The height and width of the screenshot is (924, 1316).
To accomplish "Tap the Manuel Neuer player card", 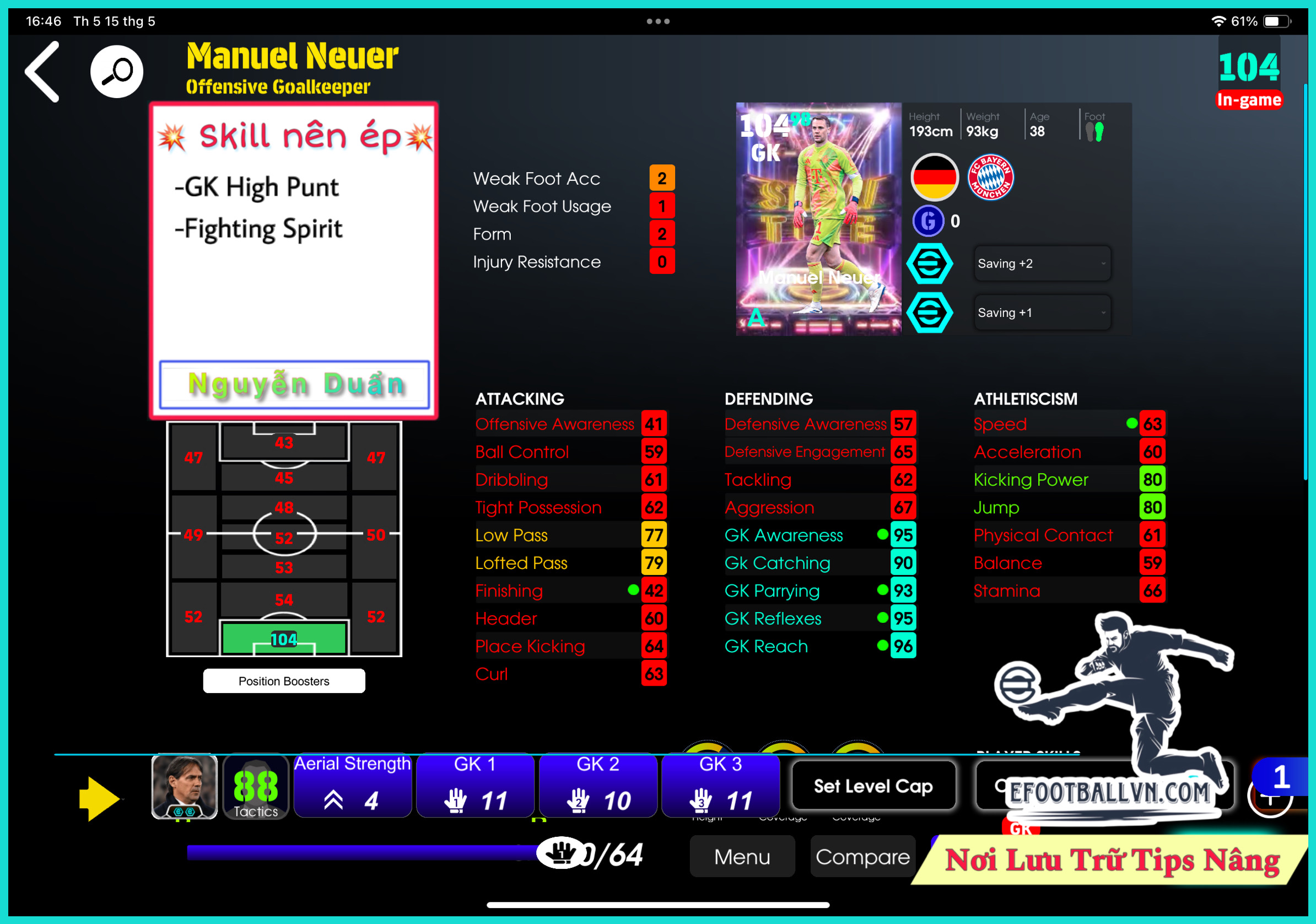I will pyautogui.click(x=818, y=219).
